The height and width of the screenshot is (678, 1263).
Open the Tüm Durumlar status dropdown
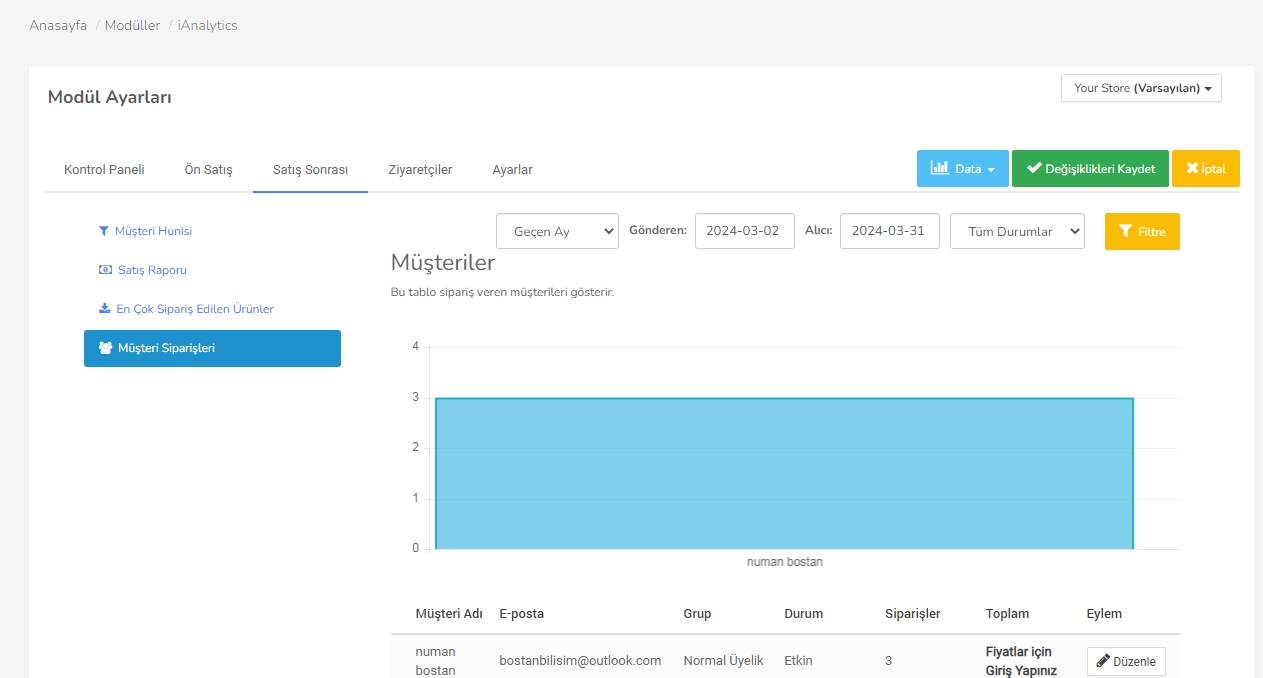[x=1017, y=231]
